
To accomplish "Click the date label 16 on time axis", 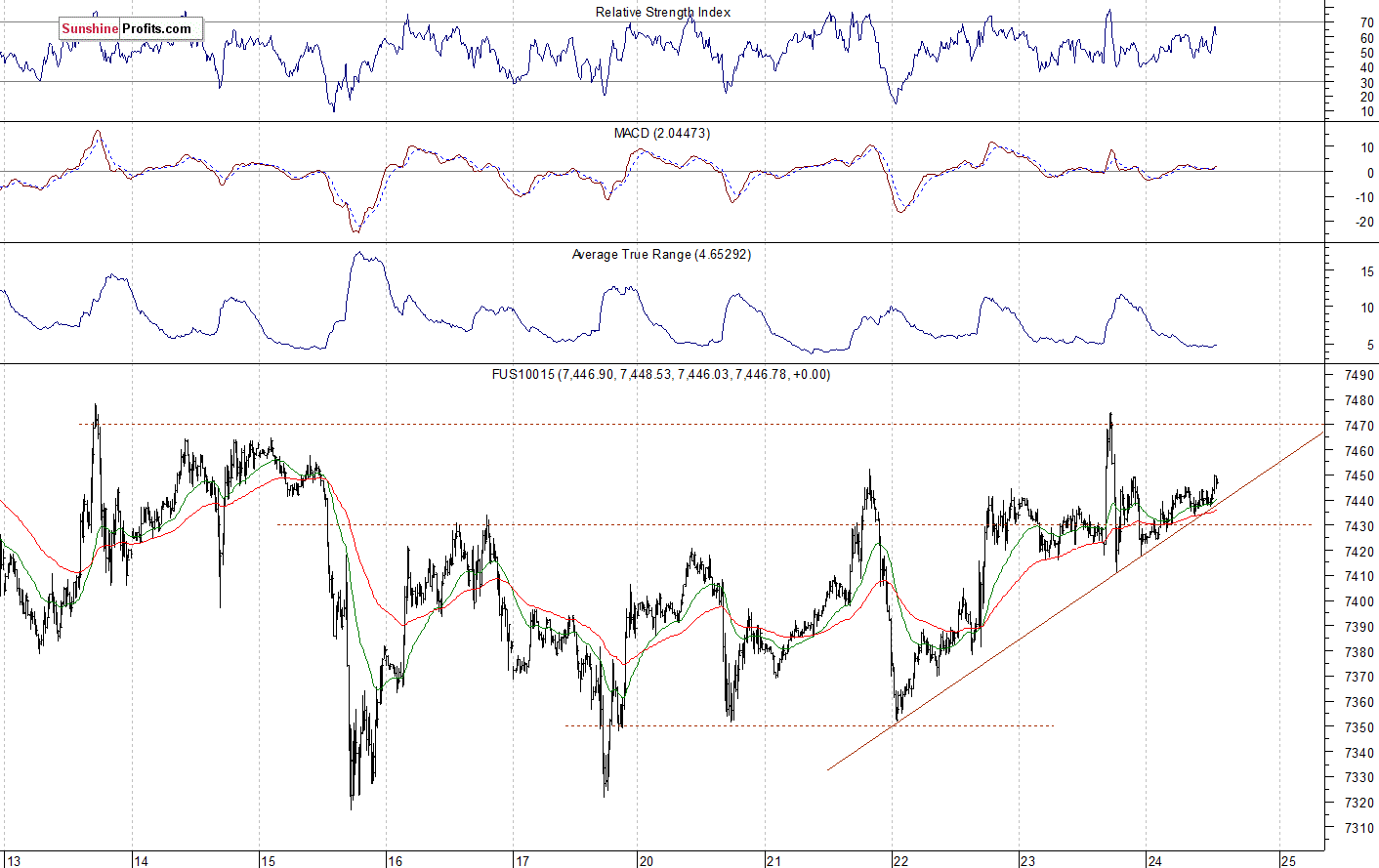I will (x=395, y=861).
